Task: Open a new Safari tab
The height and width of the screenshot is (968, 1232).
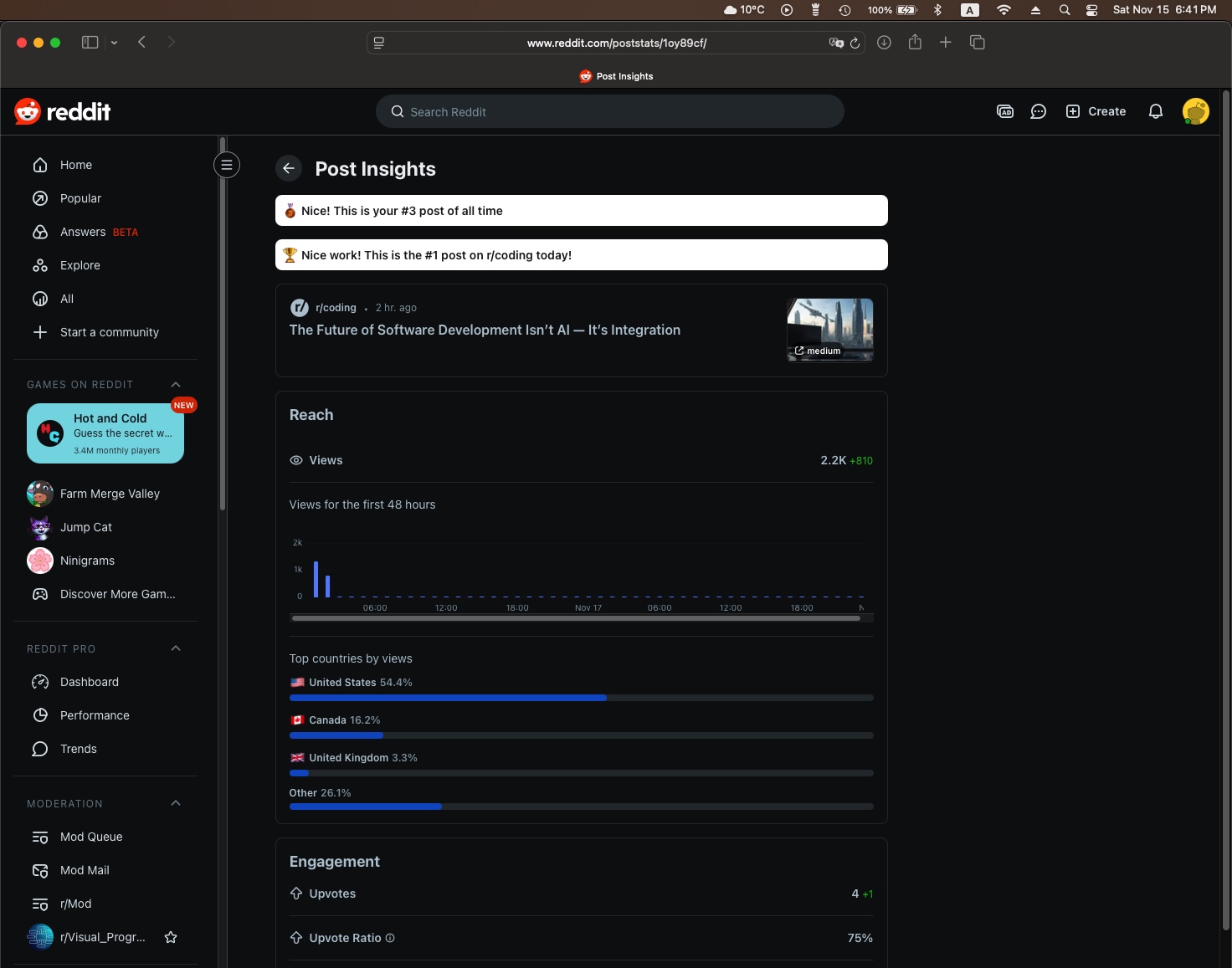Action: [x=946, y=42]
